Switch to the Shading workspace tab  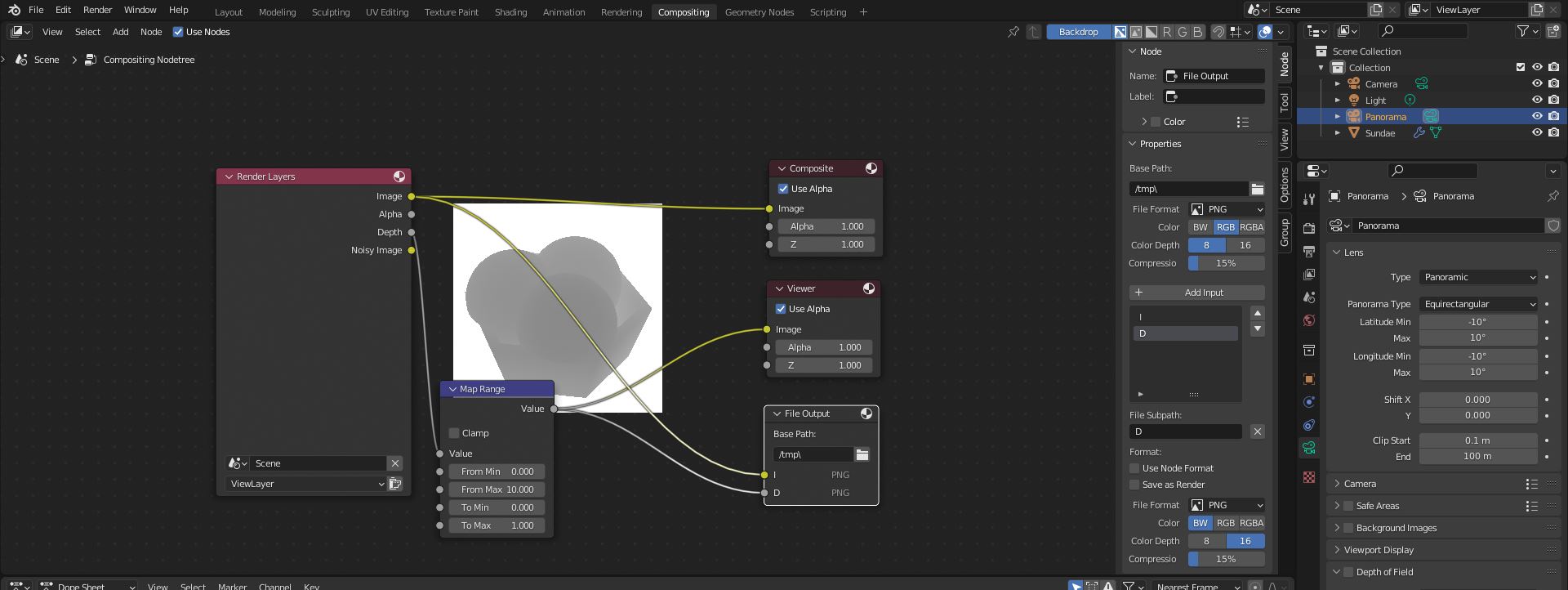point(510,12)
